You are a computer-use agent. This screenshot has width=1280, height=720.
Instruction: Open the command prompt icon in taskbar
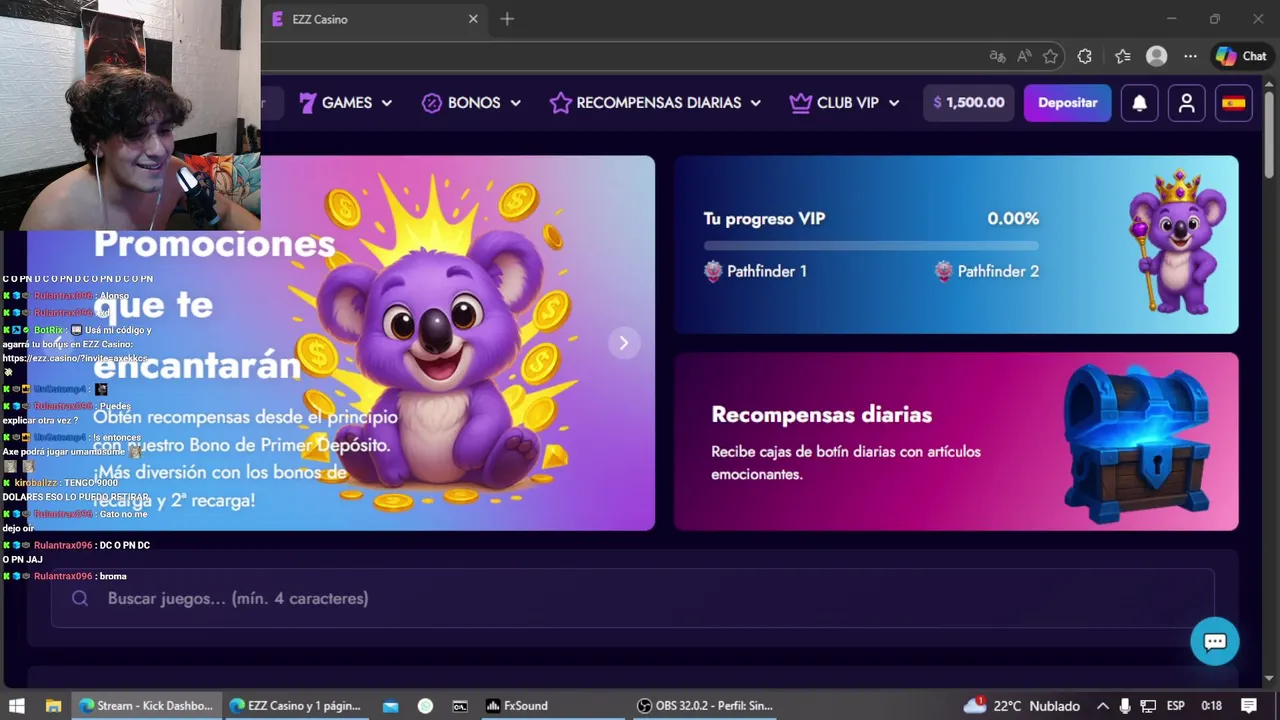(x=460, y=705)
